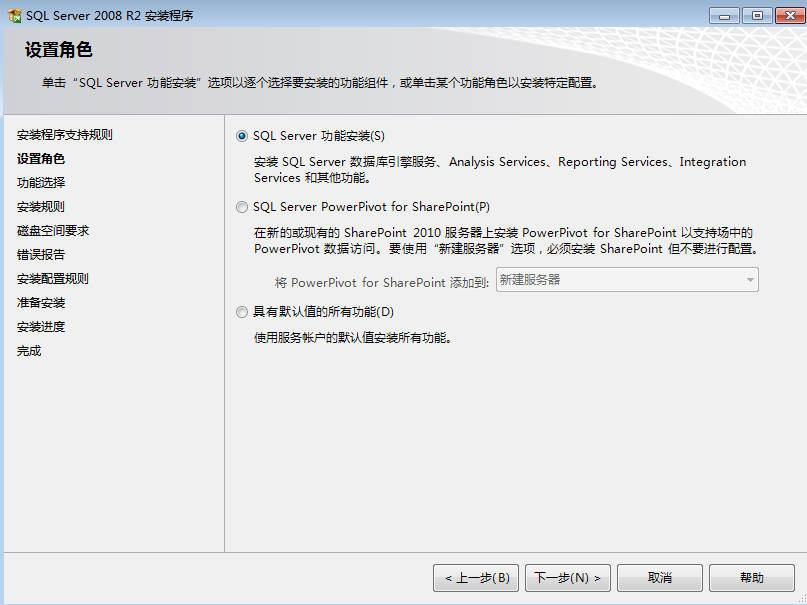Jump to 功能选择 step in sidebar
This screenshot has width=807, height=605.
coord(41,183)
